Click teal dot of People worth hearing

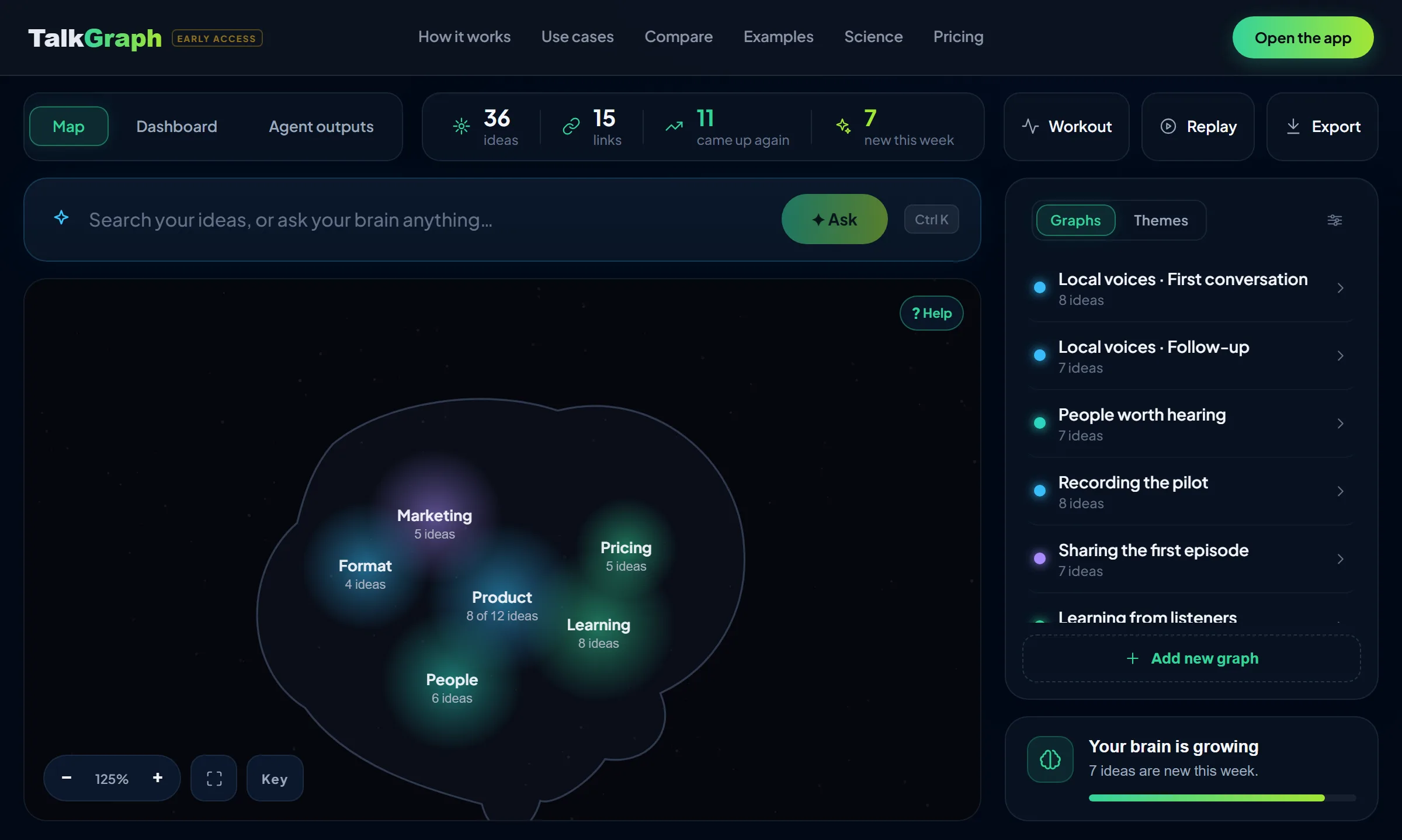point(1040,423)
